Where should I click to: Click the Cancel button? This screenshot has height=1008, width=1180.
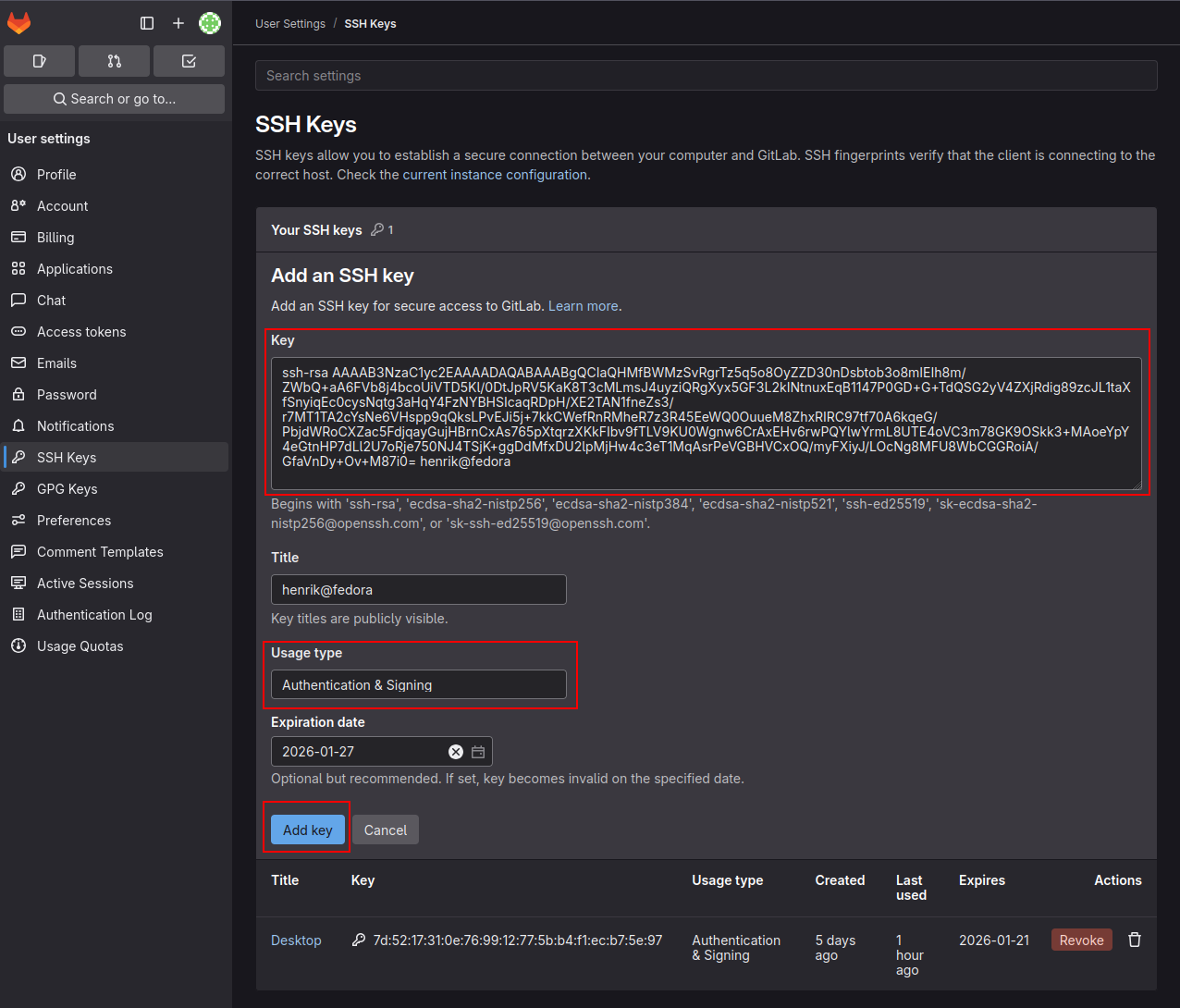click(x=386, y=830)
